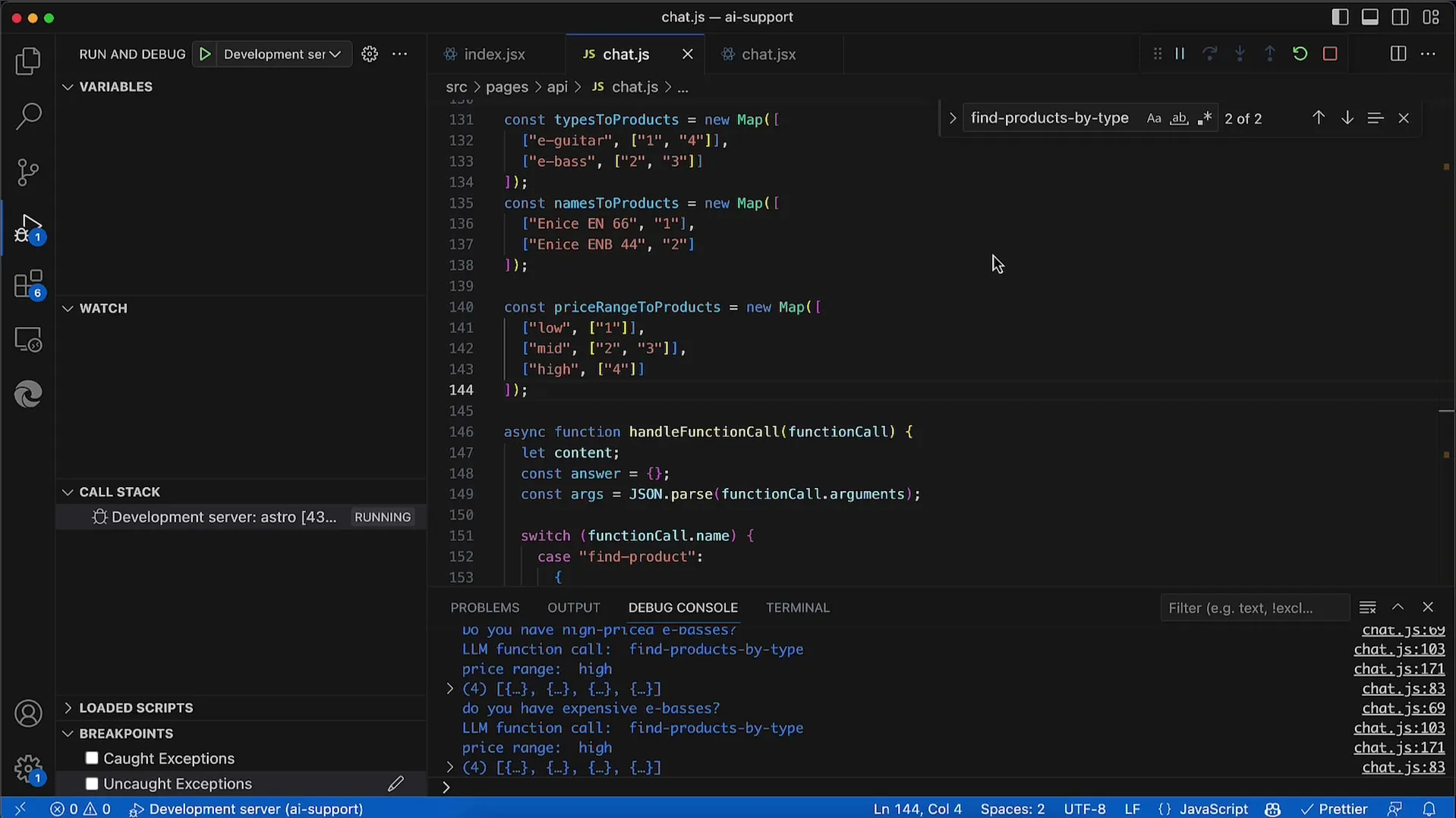Screen dimensions: 1456x818
Task: Toggle find in selection
Action: (1375, 118)
